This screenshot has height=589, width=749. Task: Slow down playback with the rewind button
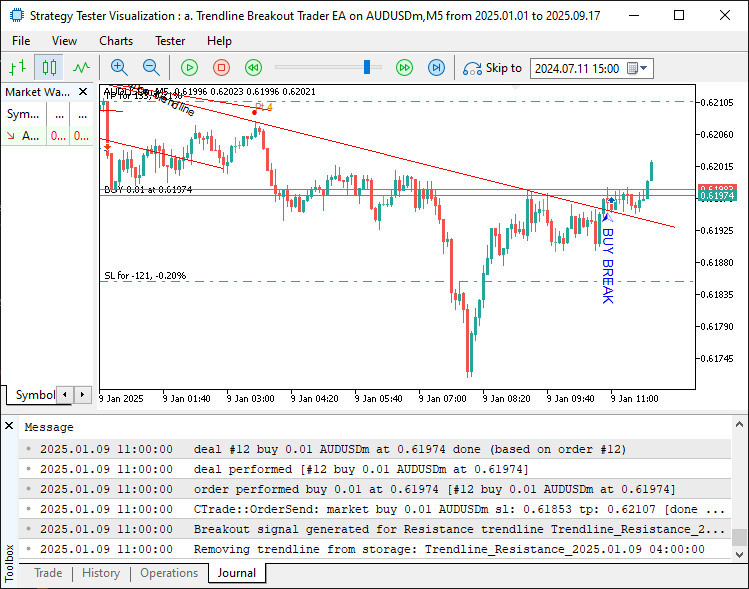pos(253,68)
